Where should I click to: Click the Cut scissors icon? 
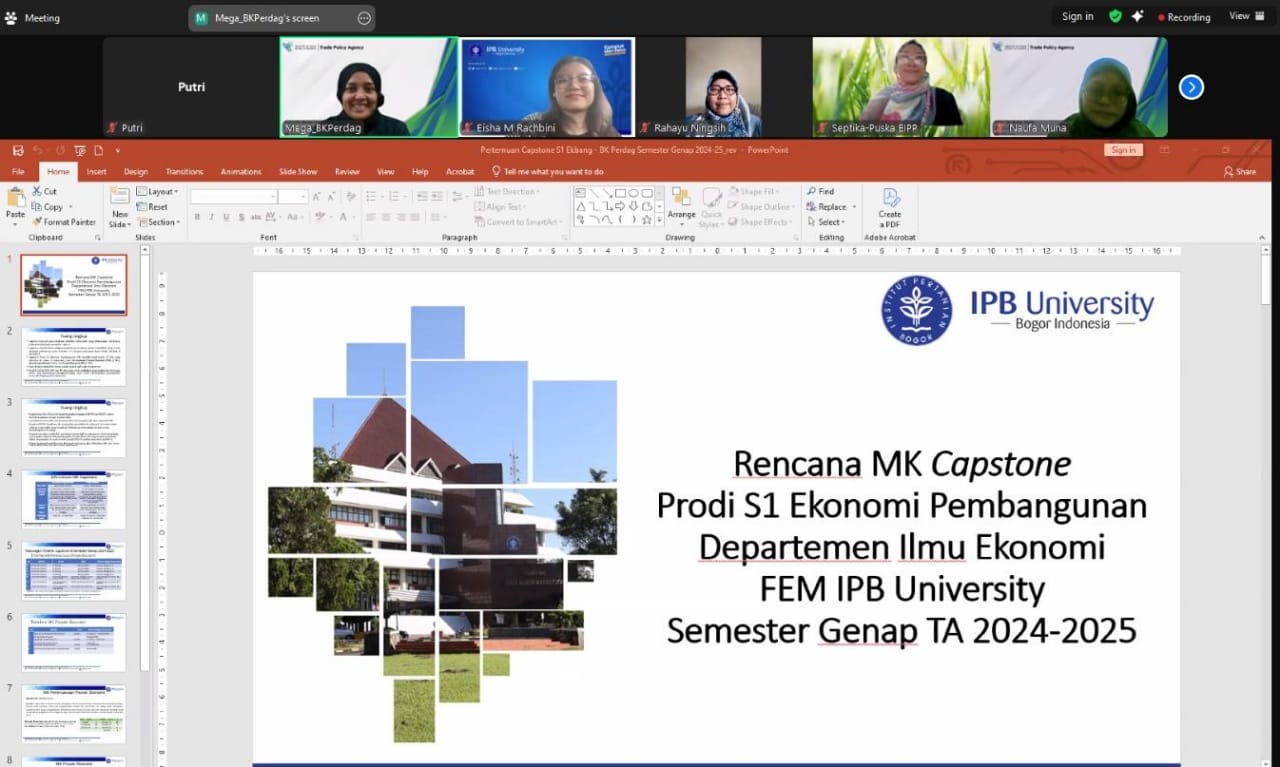pyautogui.click(x=37, y=191)
